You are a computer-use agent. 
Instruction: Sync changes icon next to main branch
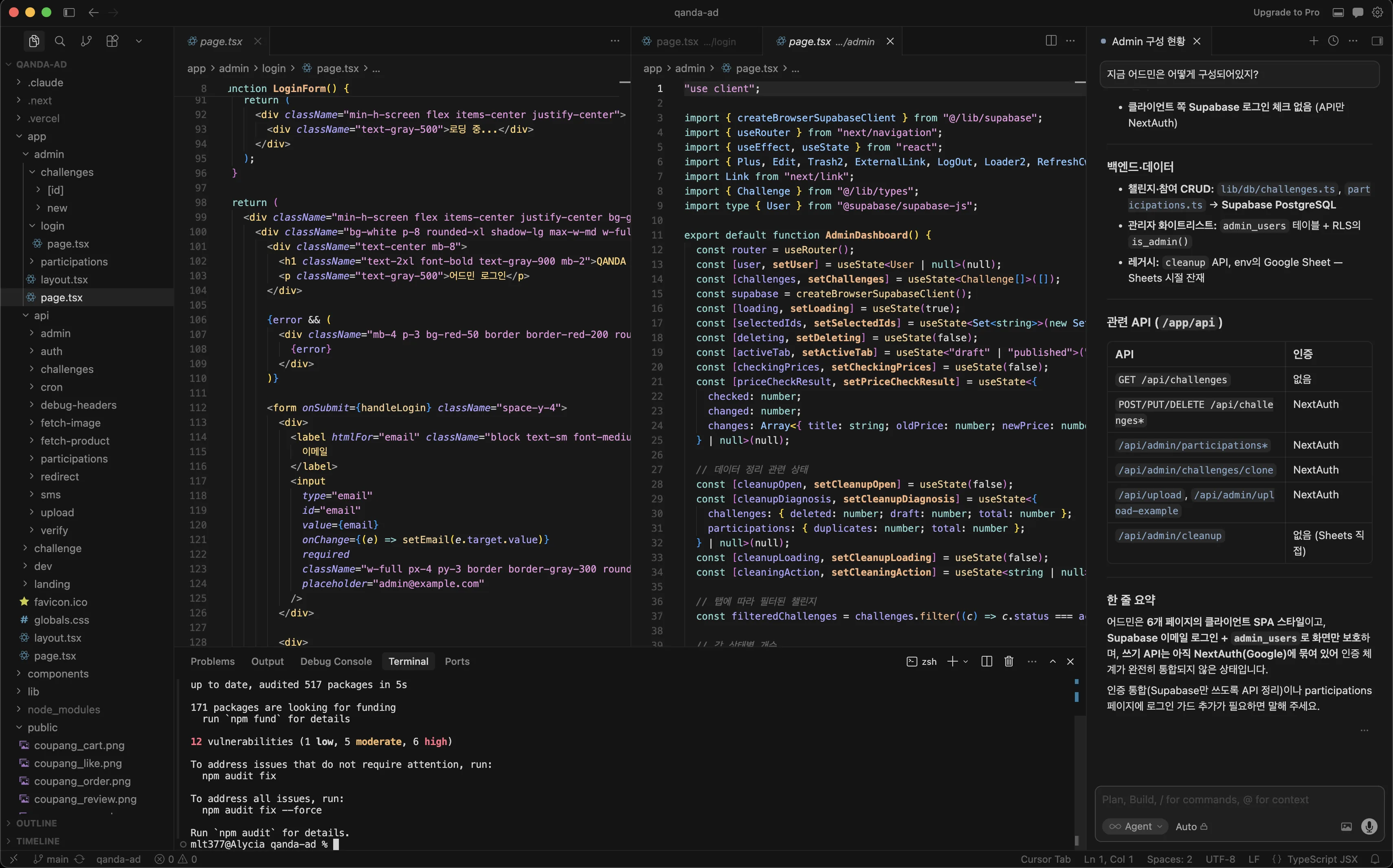(79, 859)
